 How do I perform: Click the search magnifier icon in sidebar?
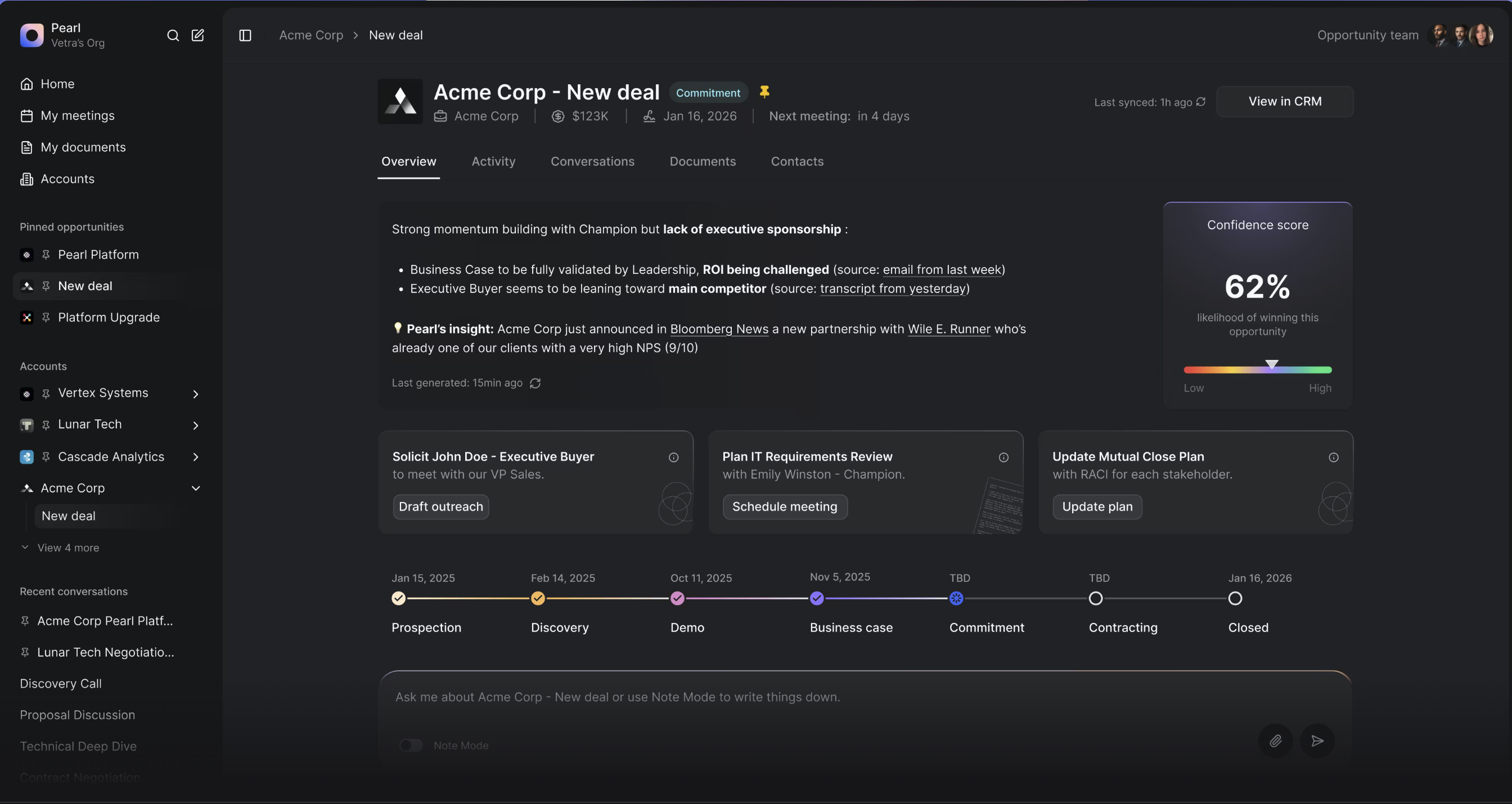173,35
